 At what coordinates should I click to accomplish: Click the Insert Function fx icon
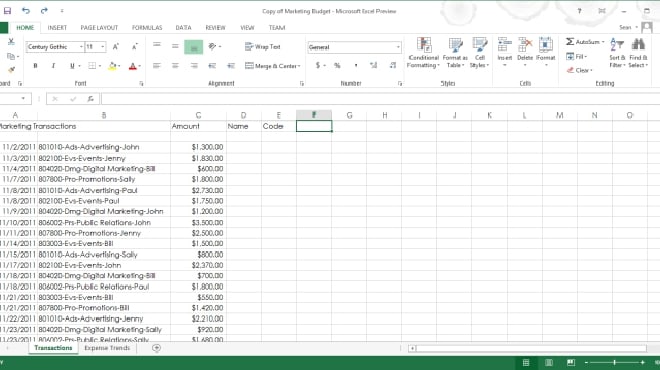pos(90,99)
